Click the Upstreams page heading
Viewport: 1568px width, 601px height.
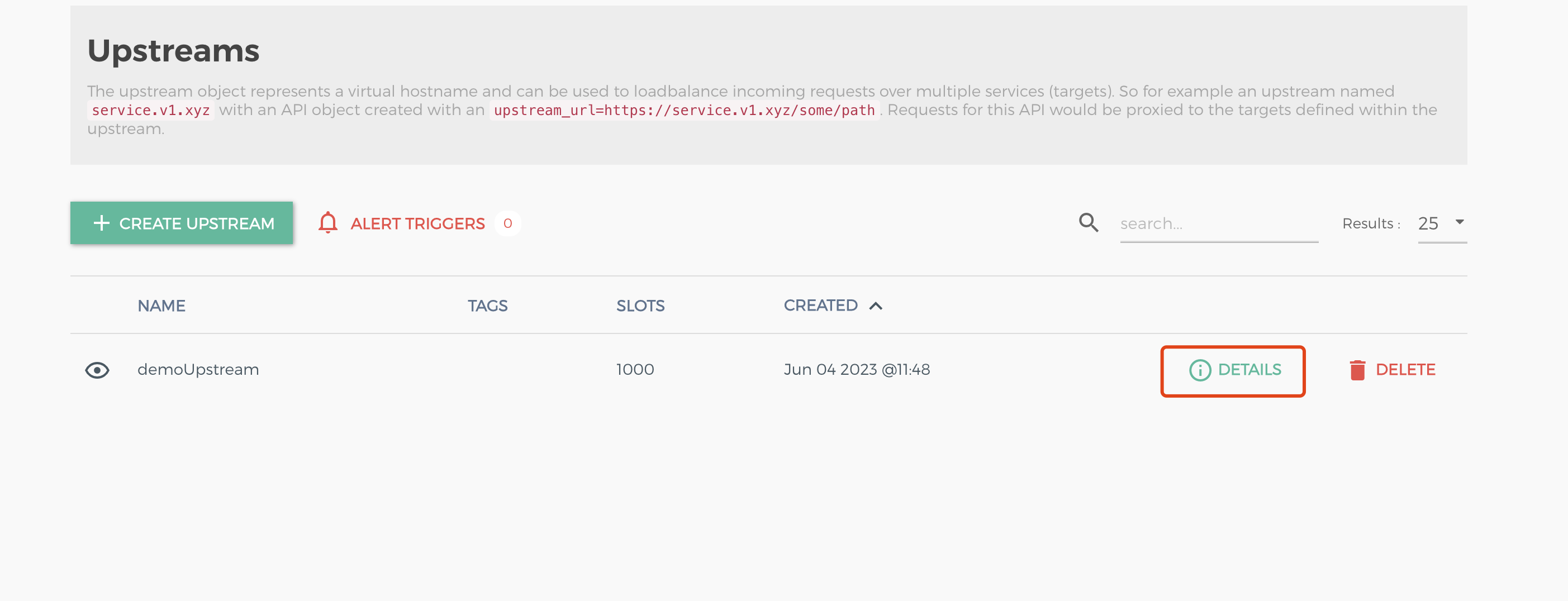[173, 50]
